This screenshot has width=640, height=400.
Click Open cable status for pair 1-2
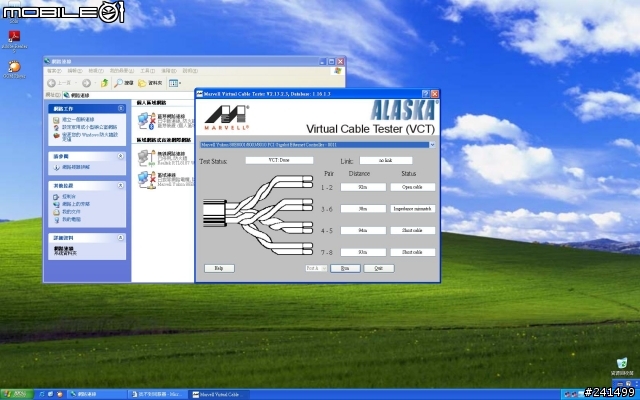(x=413, y=187)
